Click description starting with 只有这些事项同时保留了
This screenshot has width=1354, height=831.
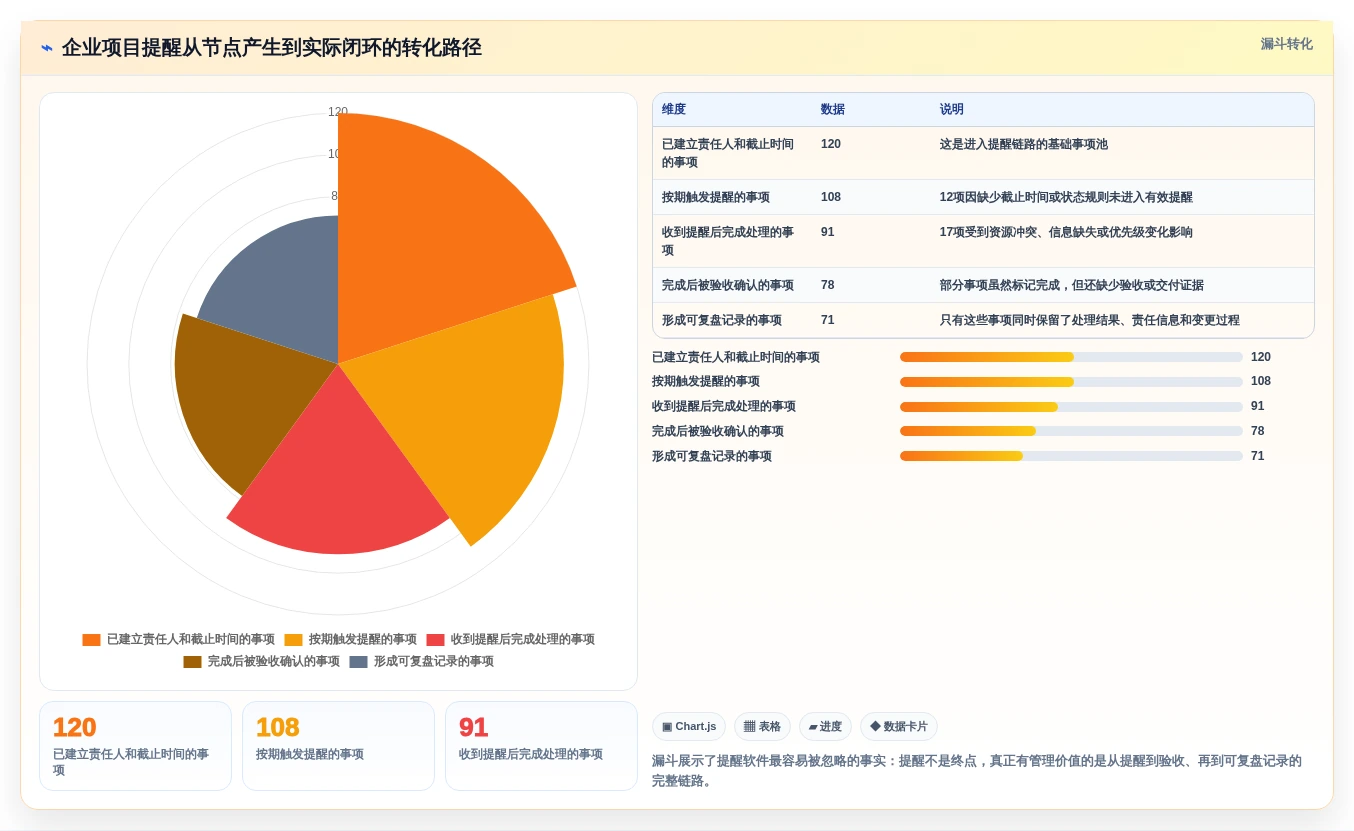tap(1090, 321)
